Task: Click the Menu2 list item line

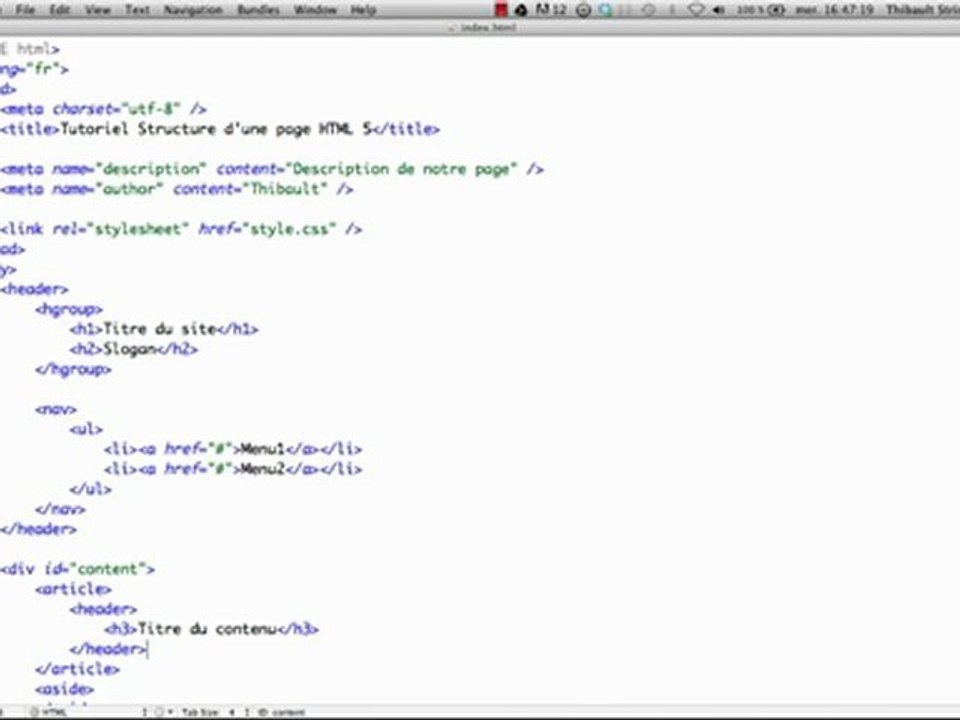Action: pos(233,469)
